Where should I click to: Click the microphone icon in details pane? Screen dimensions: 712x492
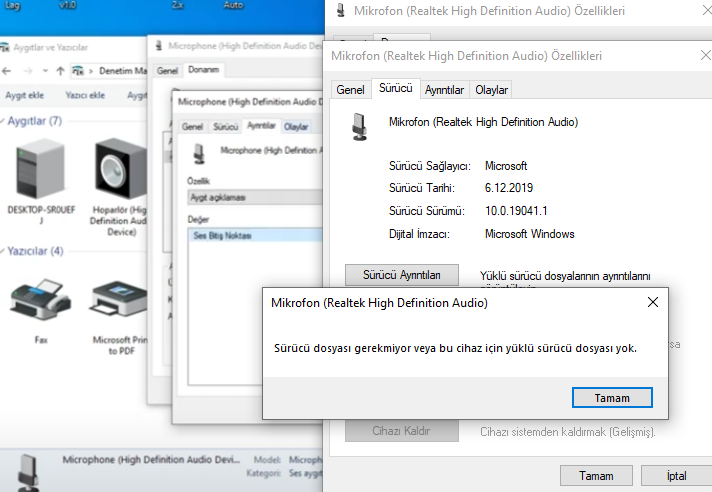(28, 472)
